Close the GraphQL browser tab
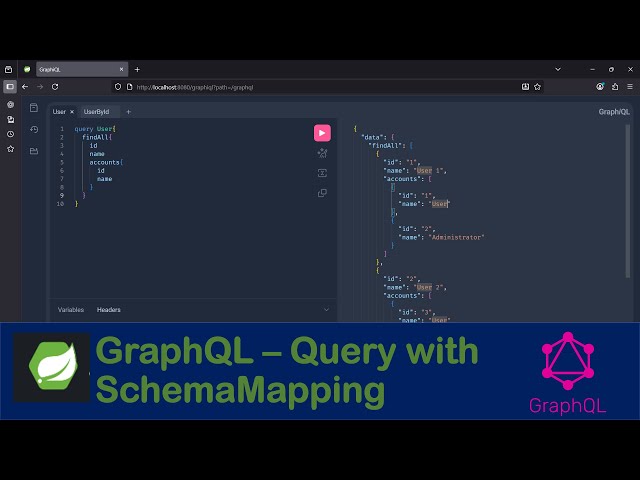This screenshot has height=480, width=640. click(121, 69)
